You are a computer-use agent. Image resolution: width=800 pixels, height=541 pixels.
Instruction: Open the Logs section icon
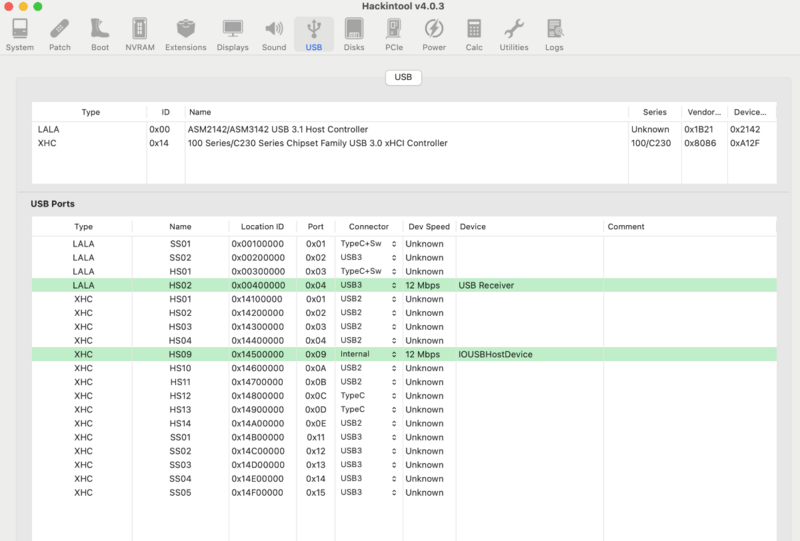pyautogui.click(x=553, y=34)
